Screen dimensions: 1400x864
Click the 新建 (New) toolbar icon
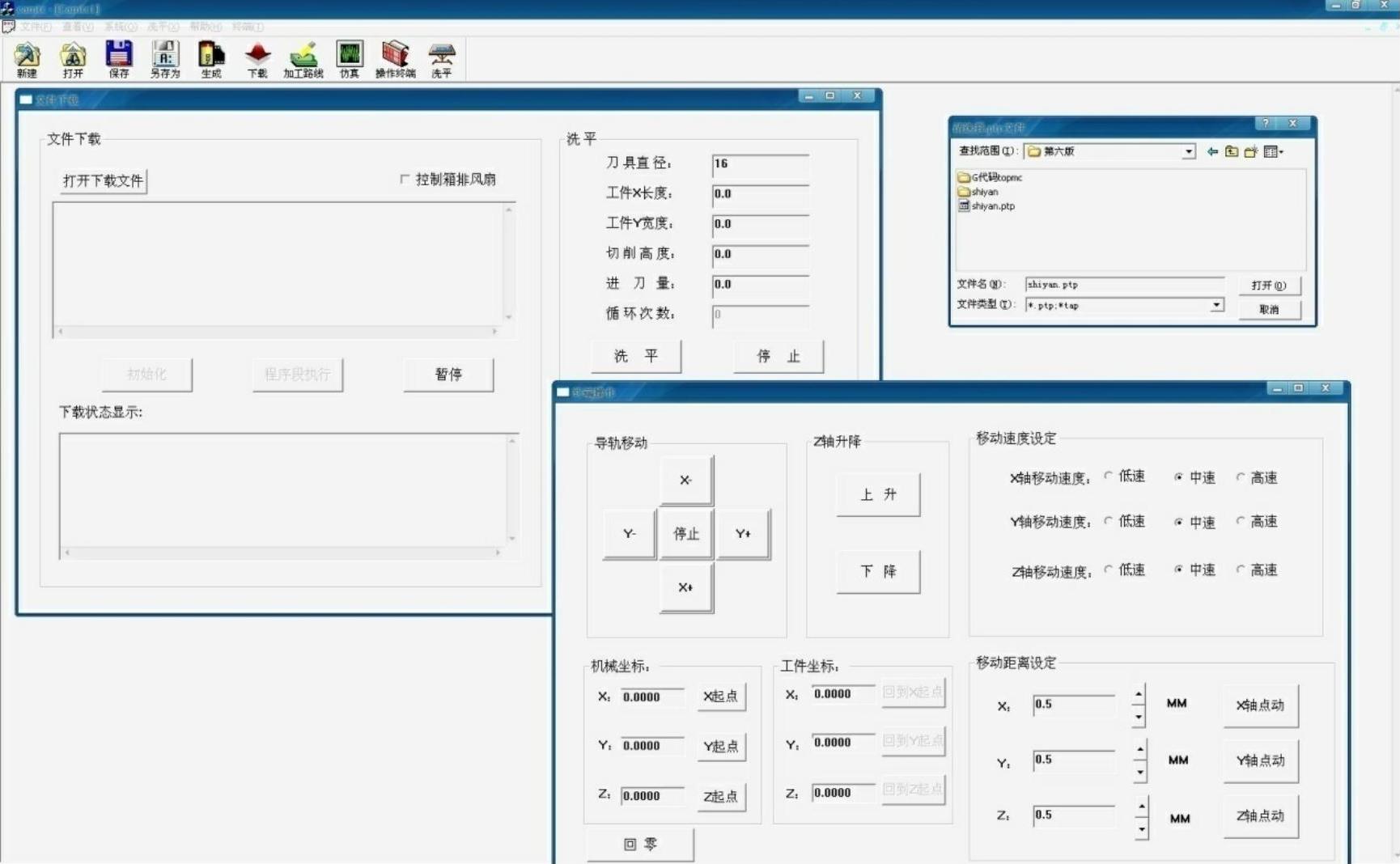27,59
